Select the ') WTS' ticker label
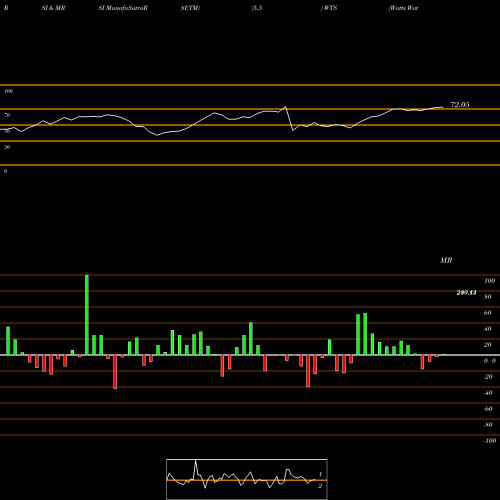The height and width of the screenshot is (500, 500). (x=329, y=8)
